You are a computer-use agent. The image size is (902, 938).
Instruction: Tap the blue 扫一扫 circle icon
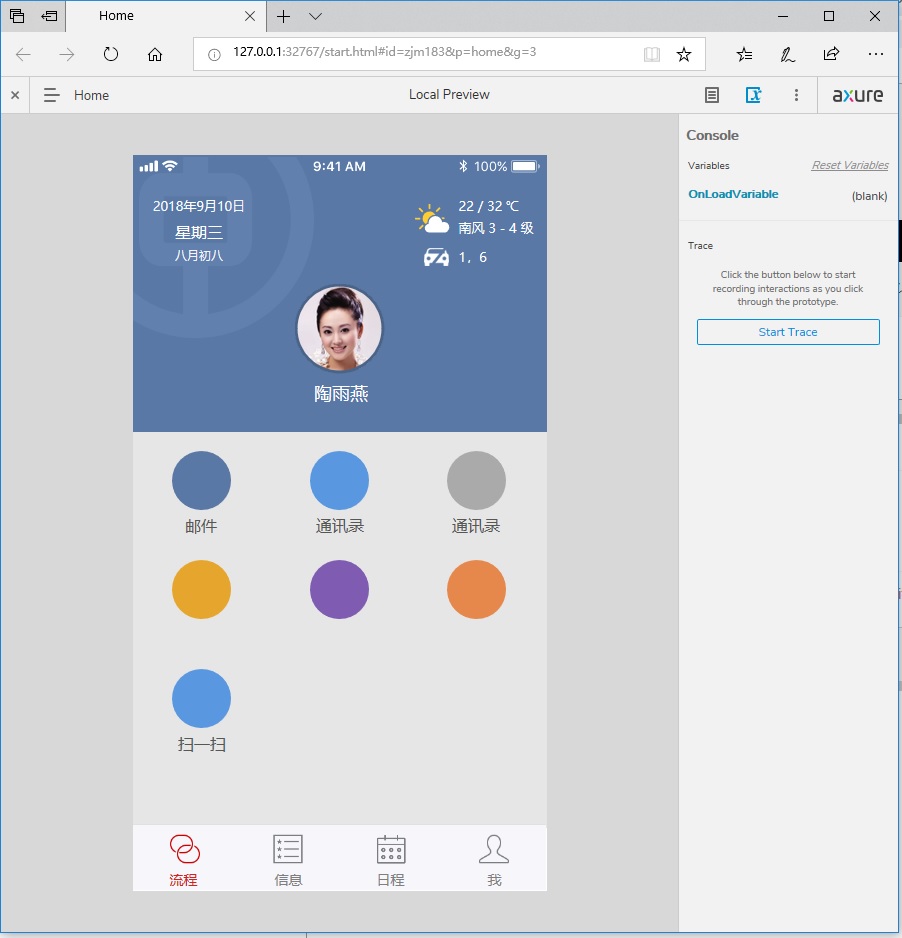(x=201, y=698)
